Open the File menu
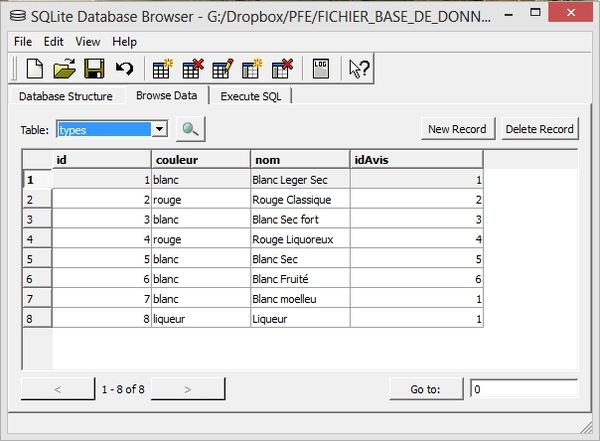The image size is (600, 441). click(23, 42)
